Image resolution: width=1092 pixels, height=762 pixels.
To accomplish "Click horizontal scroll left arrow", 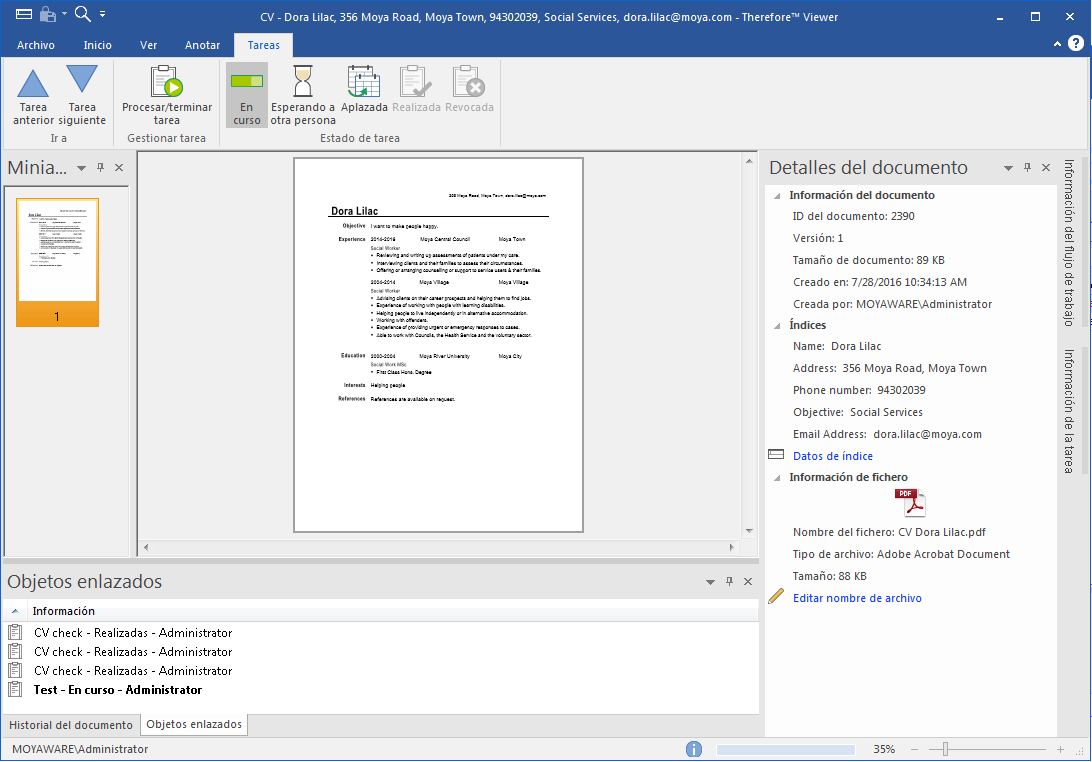I will (x=146, y=547).
